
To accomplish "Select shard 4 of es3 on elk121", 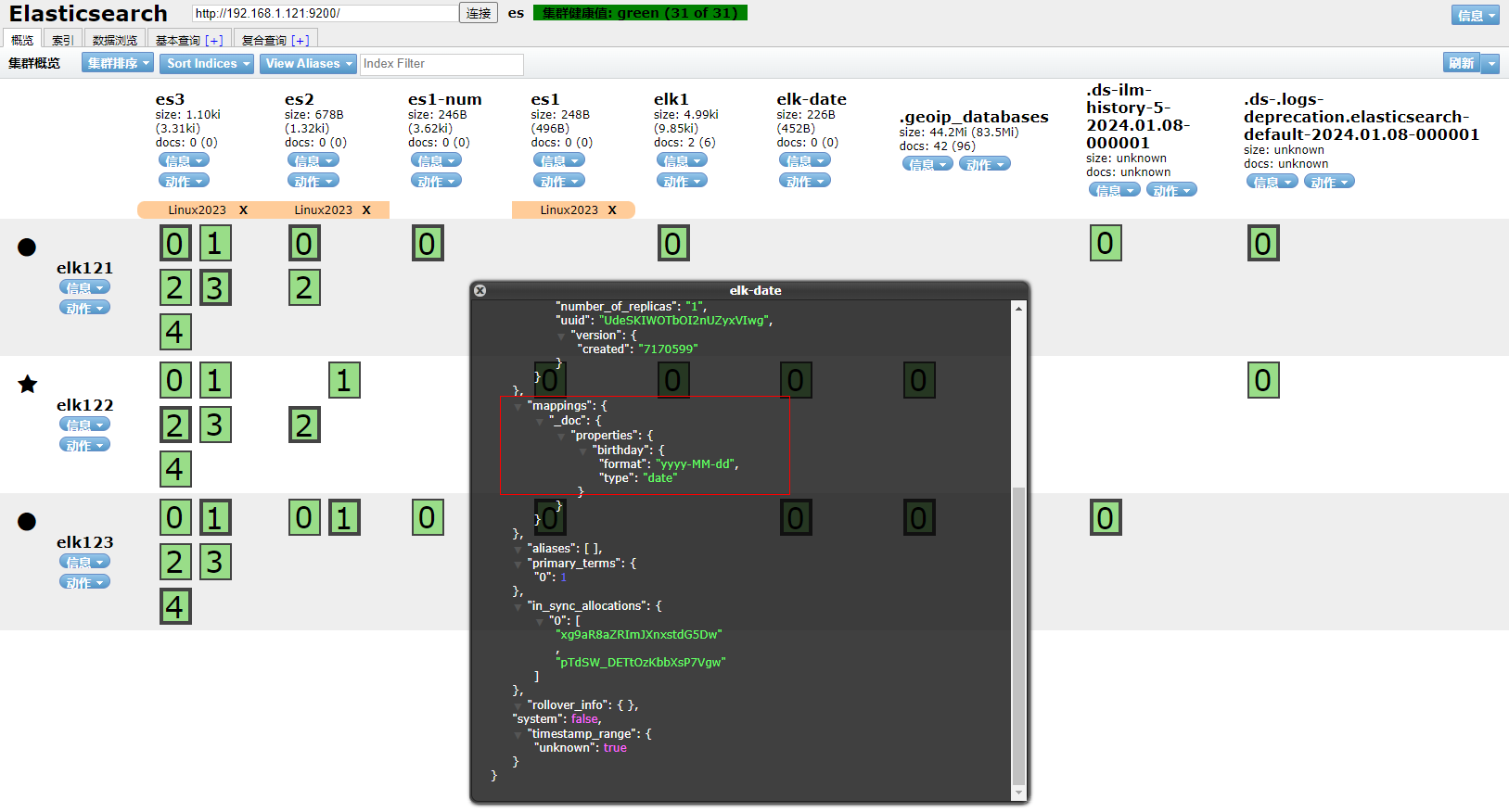I will tap(174, 332).
